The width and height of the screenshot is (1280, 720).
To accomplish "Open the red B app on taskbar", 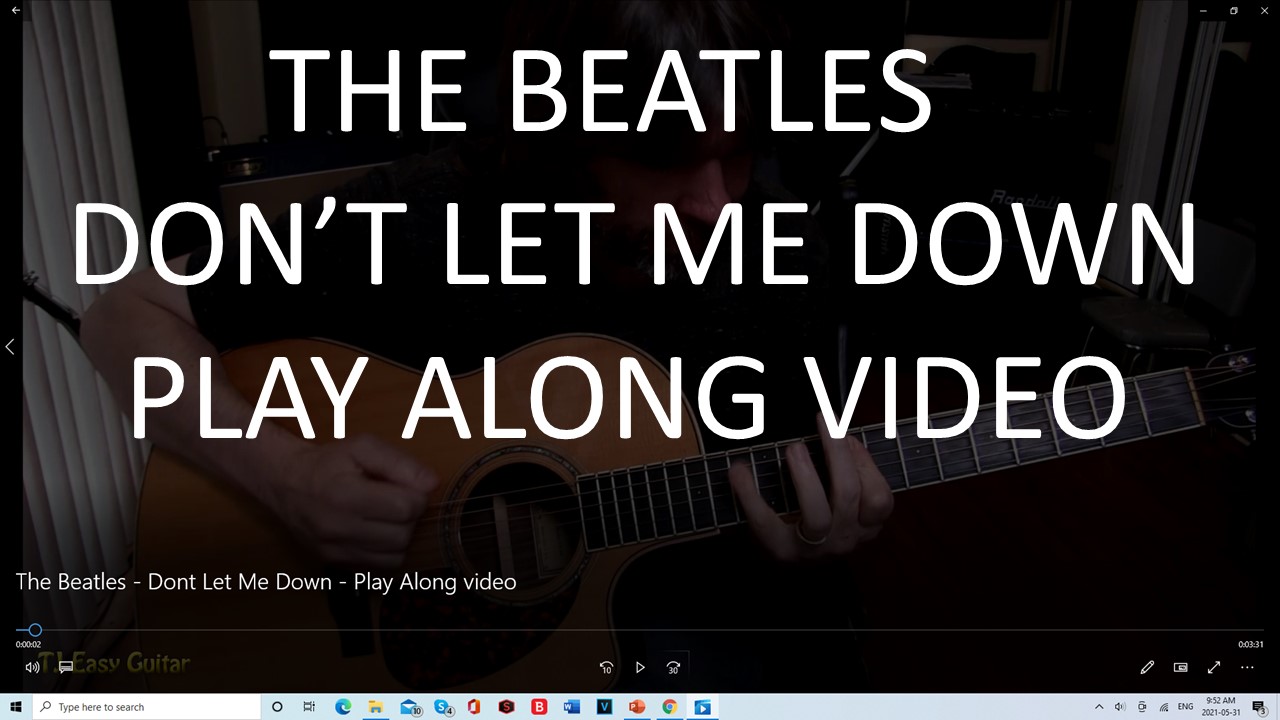I will 539,707.
